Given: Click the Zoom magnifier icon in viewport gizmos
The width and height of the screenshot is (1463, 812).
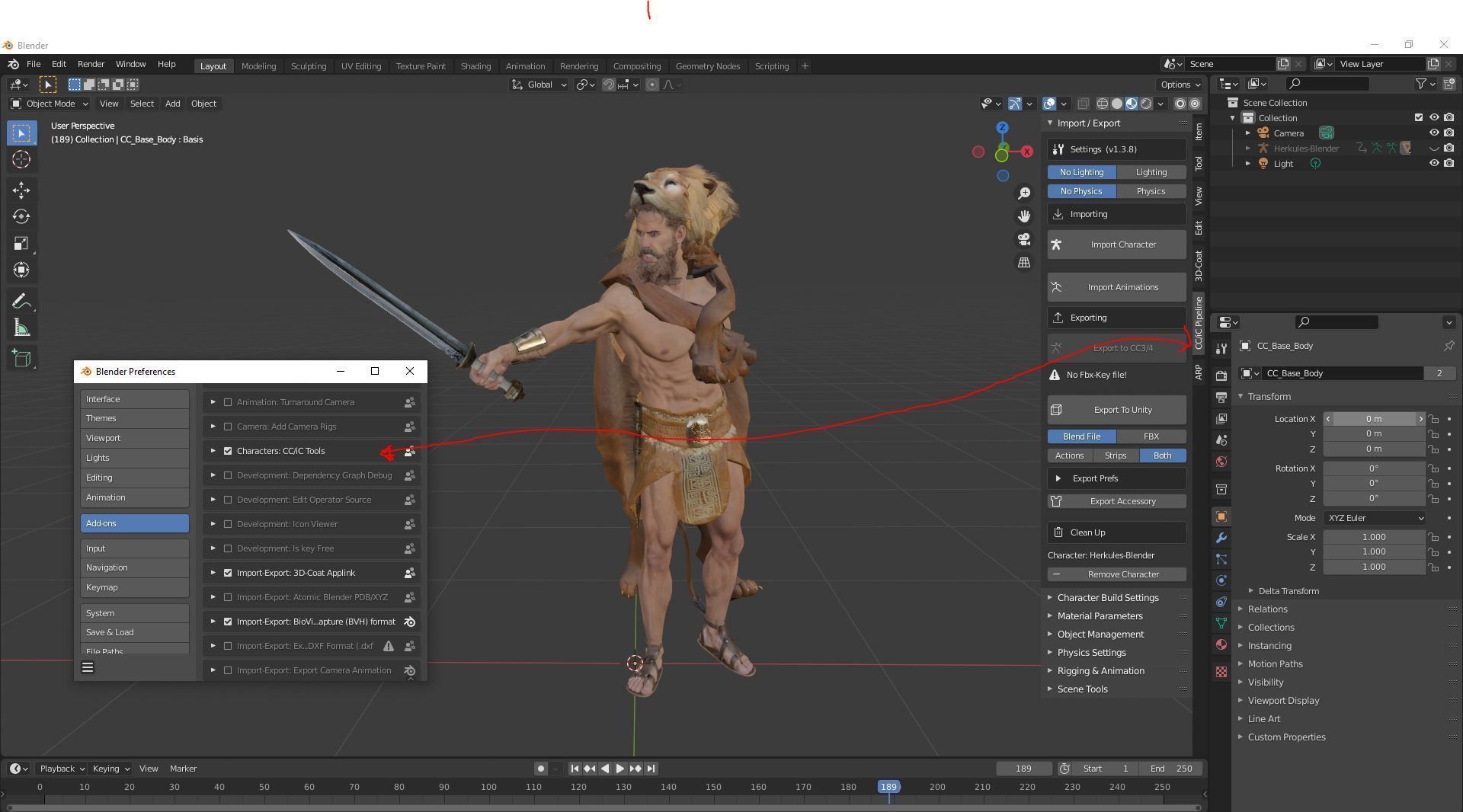Looking at the screenshot, I should pos(1024,193).
